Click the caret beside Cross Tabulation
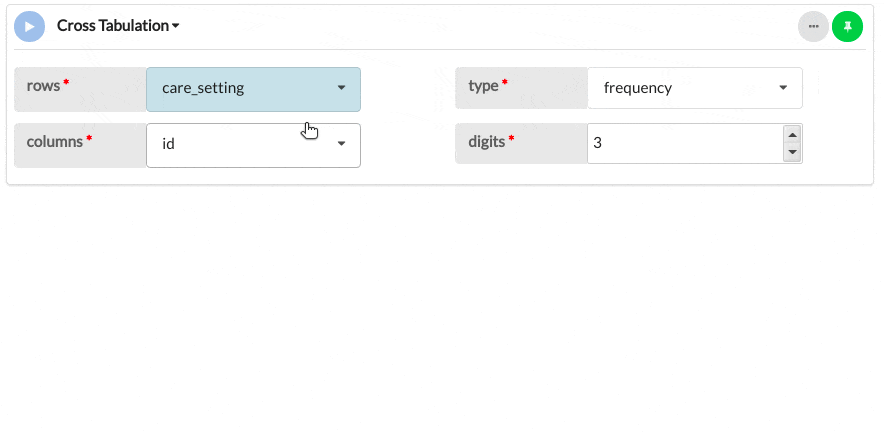Viewport: 884px width, 432px height. 176,26
